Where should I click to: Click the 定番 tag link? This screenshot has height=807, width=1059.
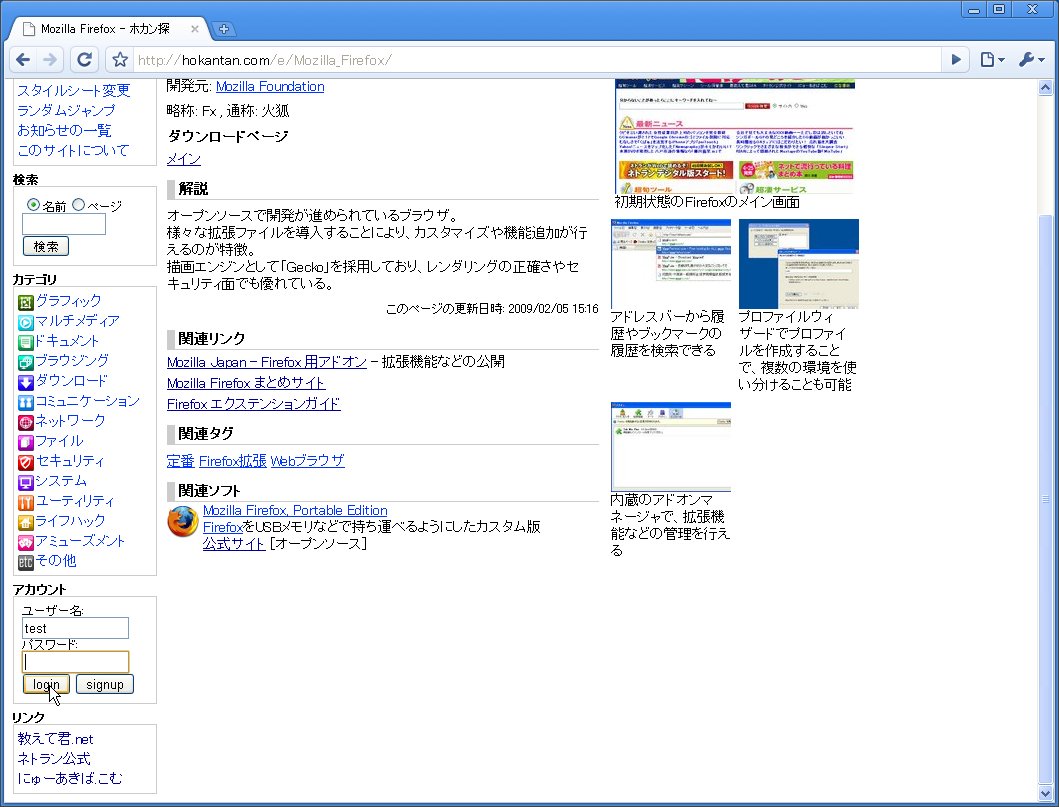[x=180, y=461]
